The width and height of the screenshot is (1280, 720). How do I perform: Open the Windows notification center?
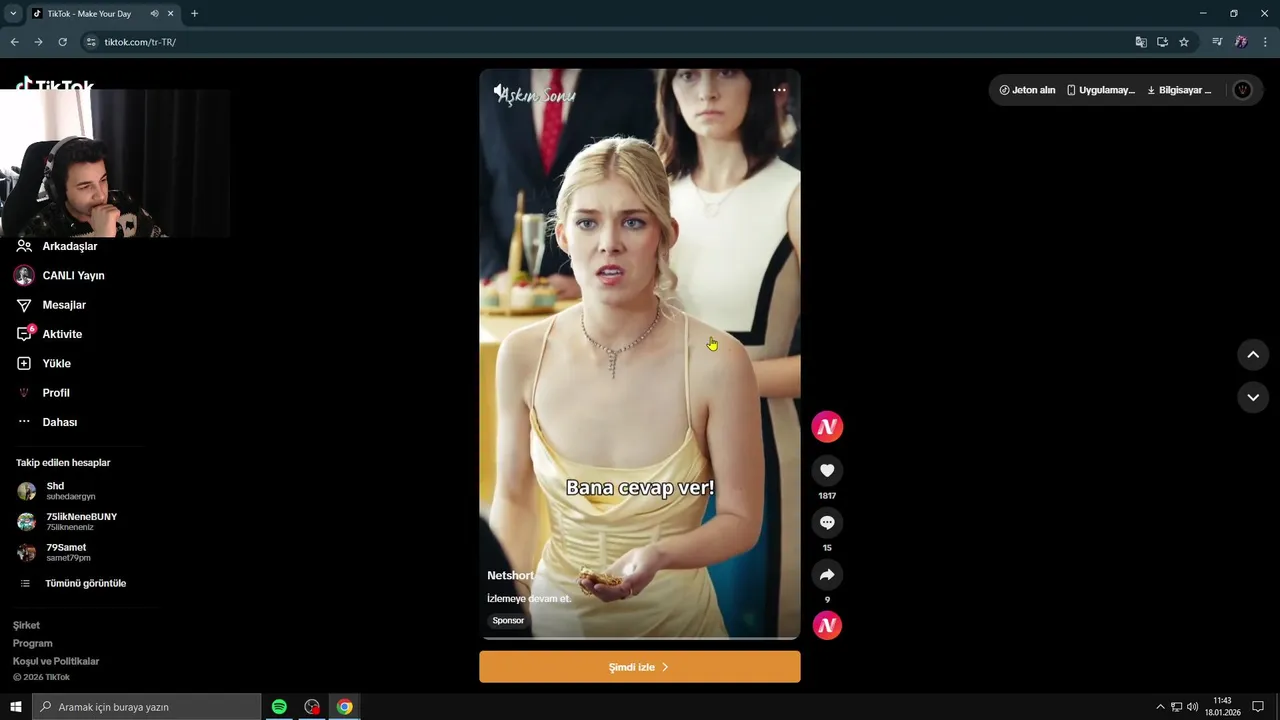1258,707
